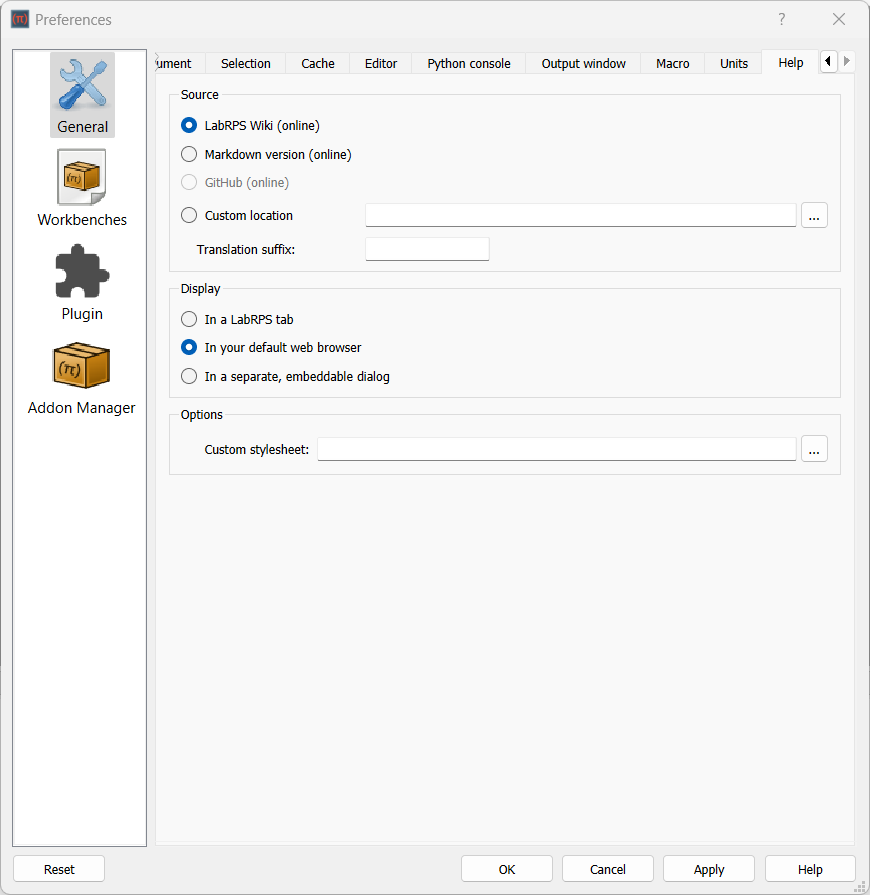The height and width of the screenshot is (895, 870).
Task: Open the Addon Manager settings page
Action: [x=82, y=376]
